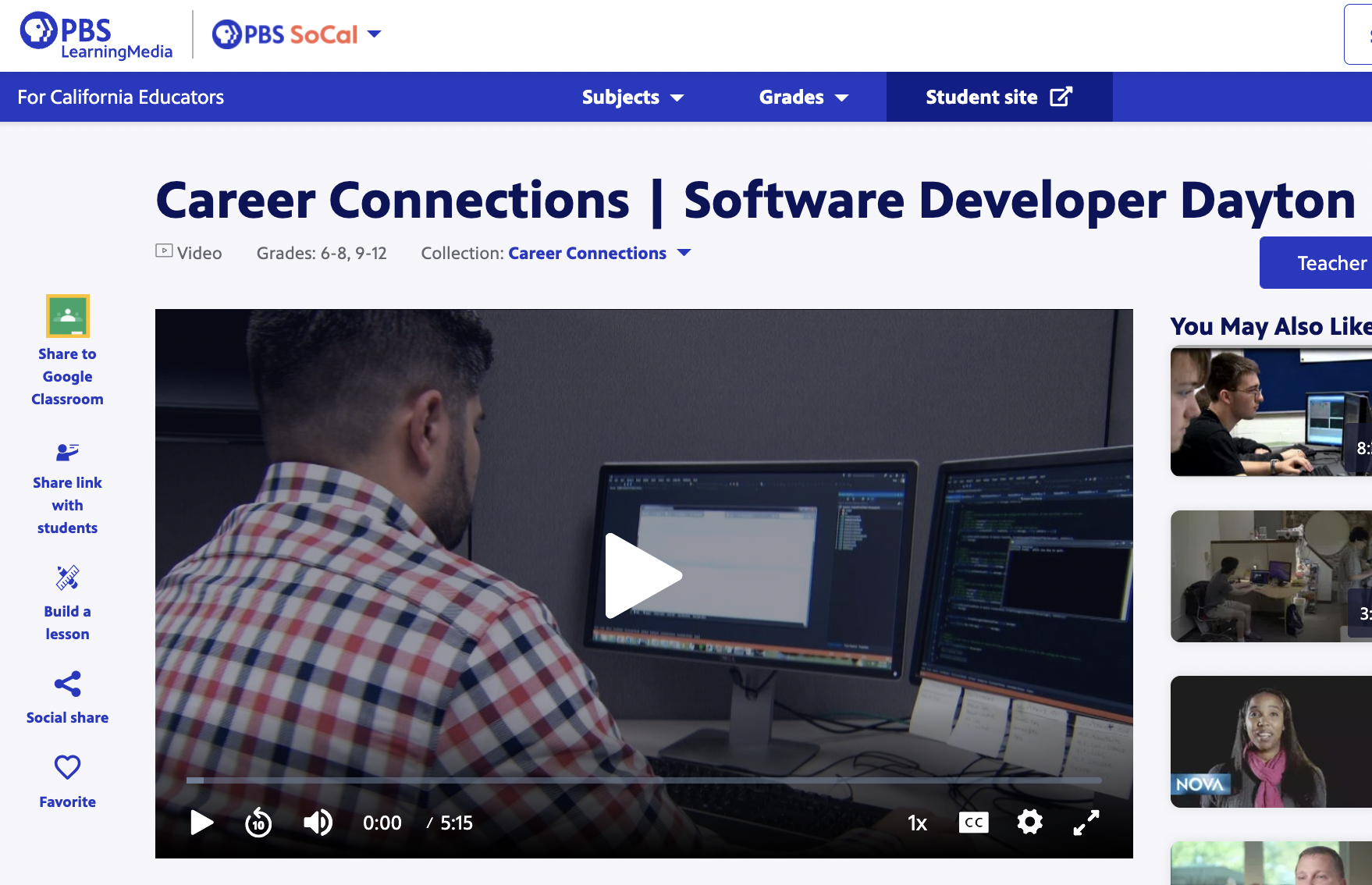Toggle closed captions with the CC button
The image size is (1372, 885).
[973, 822]
